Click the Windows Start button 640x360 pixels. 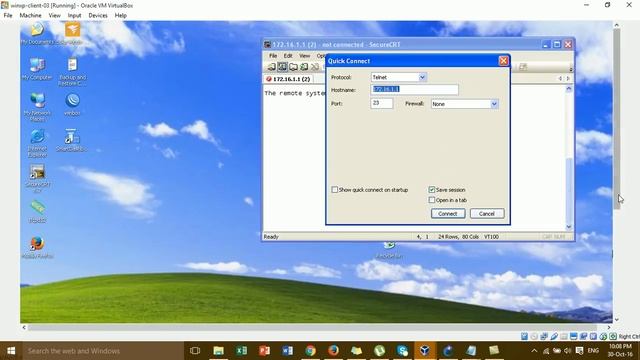pos(11,351)
